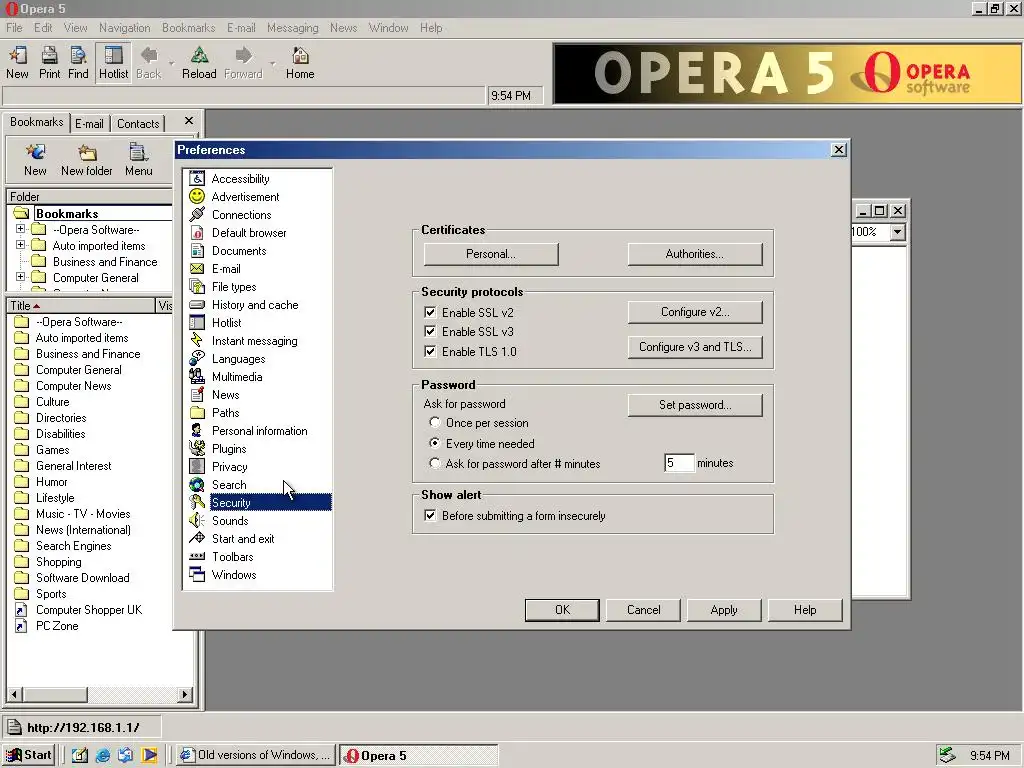The width and height of the screenshot is (1024, 768).
Task: Go to Home via toolbar icon
Action: [x=300, y=62]
